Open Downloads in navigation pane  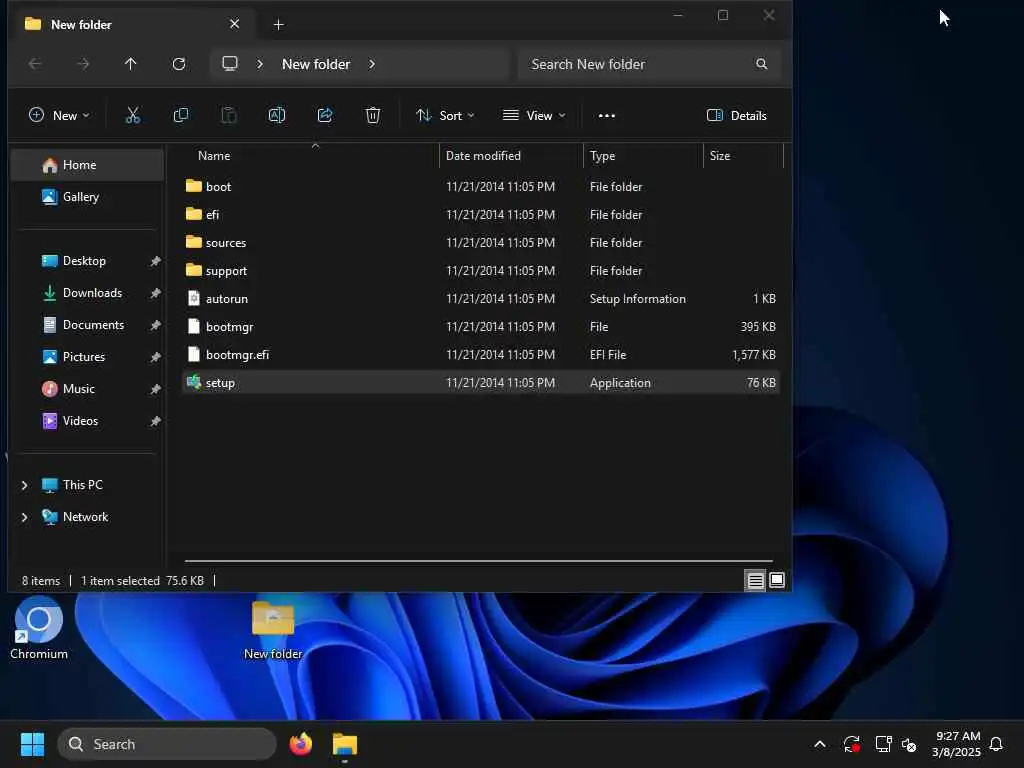(87, 293)
